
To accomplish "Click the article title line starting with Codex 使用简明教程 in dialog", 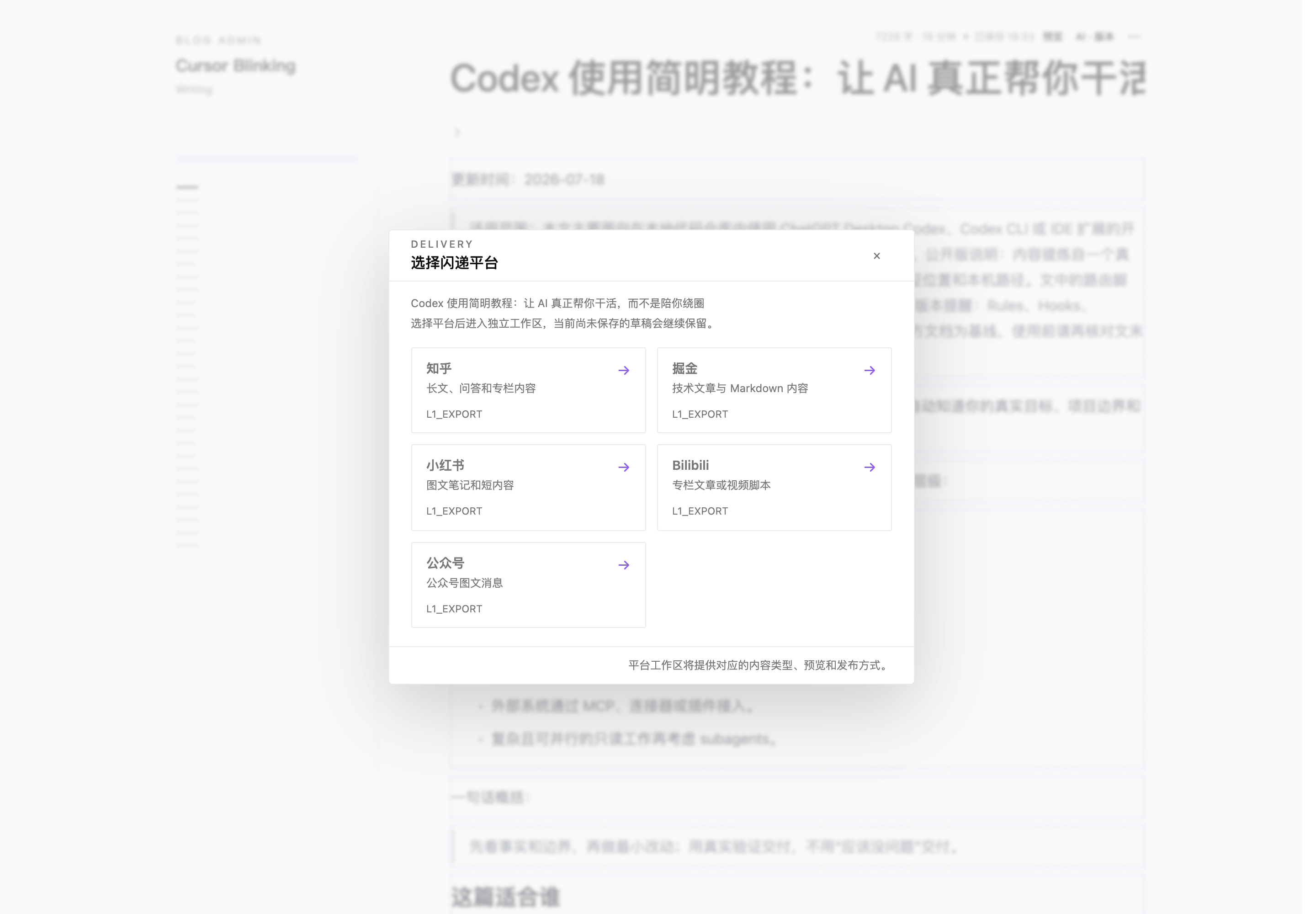I will coord(557,303).
